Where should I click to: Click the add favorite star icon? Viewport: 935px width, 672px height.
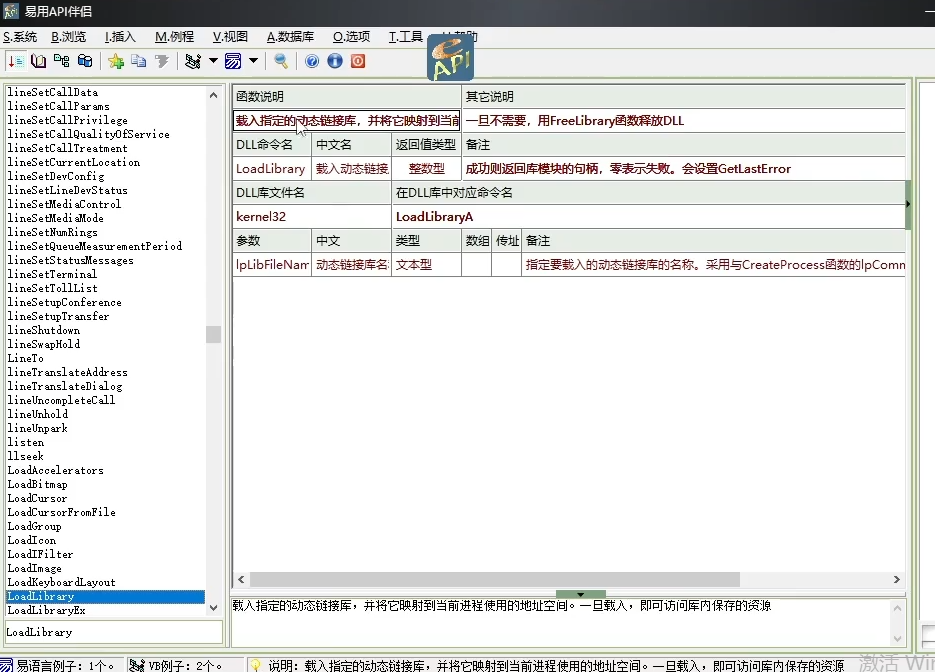tap(116, 61)
